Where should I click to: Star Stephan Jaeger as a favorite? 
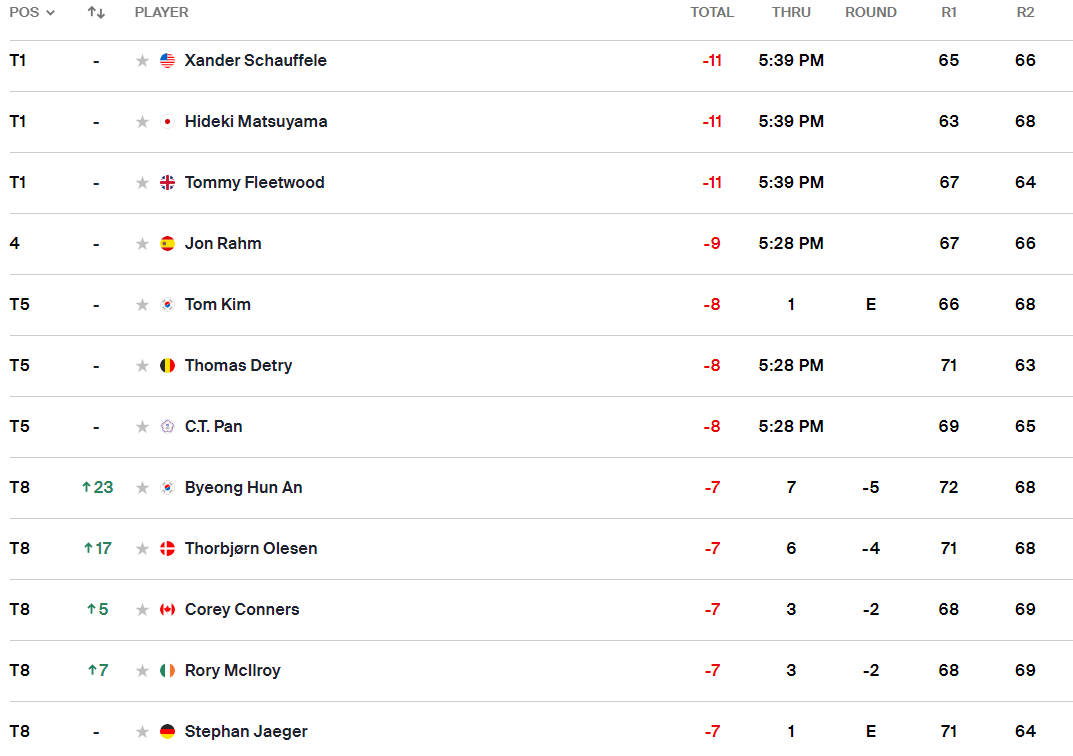142,731
